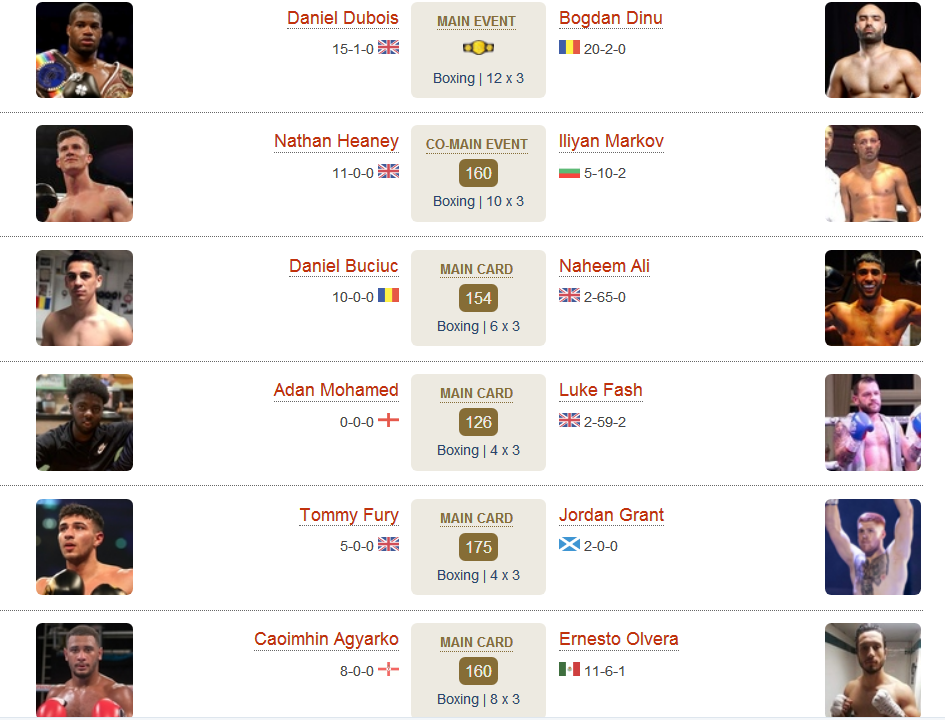
Task: Click the Bulgarian flag beside Iliyan Markov's record
Action: click(x=569, y=173)
